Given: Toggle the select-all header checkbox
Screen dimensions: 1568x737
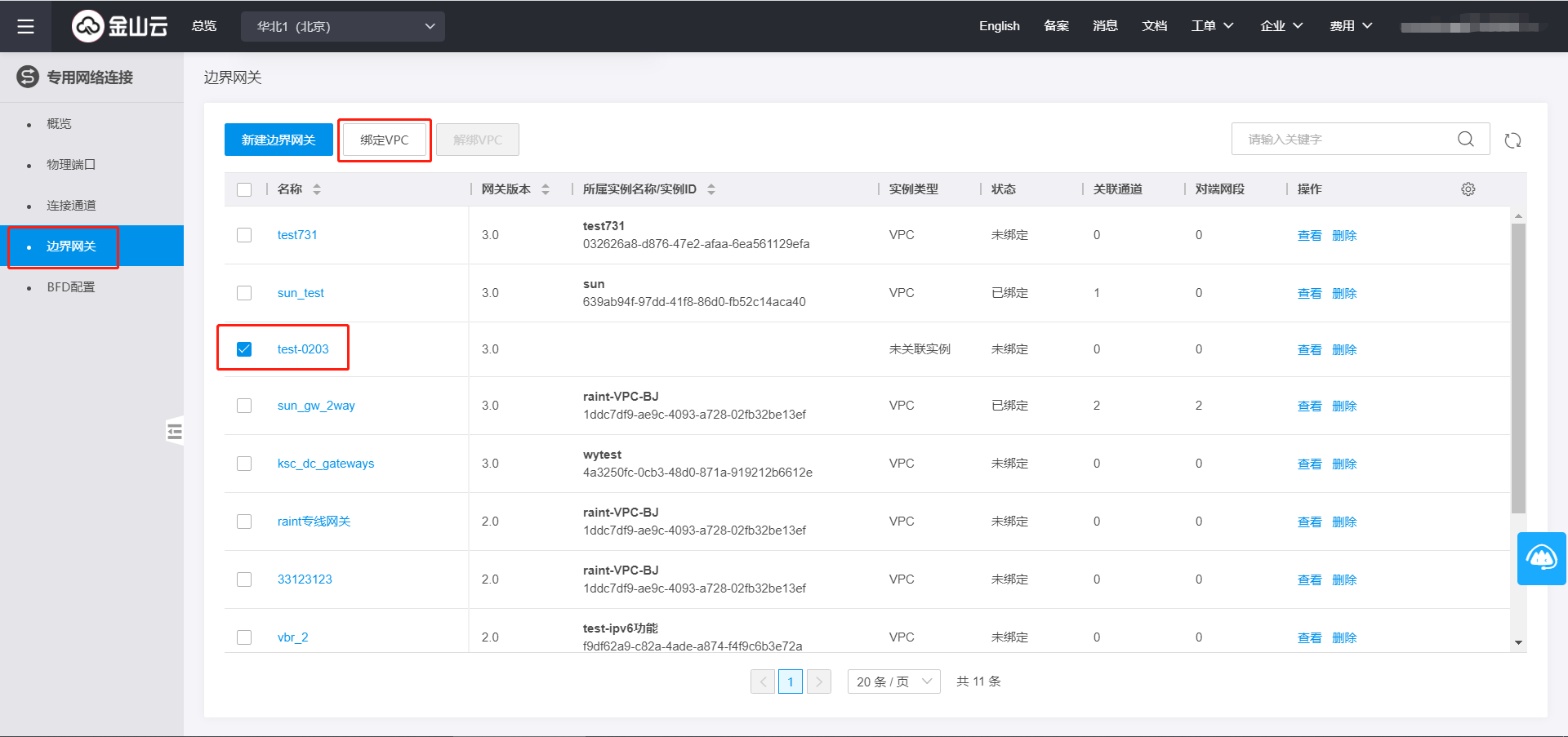Looking at the screenshot, I should [x=244, y=189].
